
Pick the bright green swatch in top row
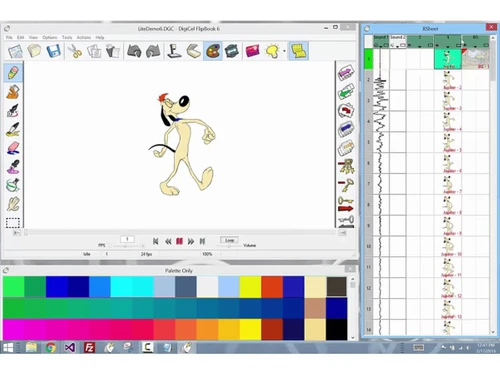[14, 286]
